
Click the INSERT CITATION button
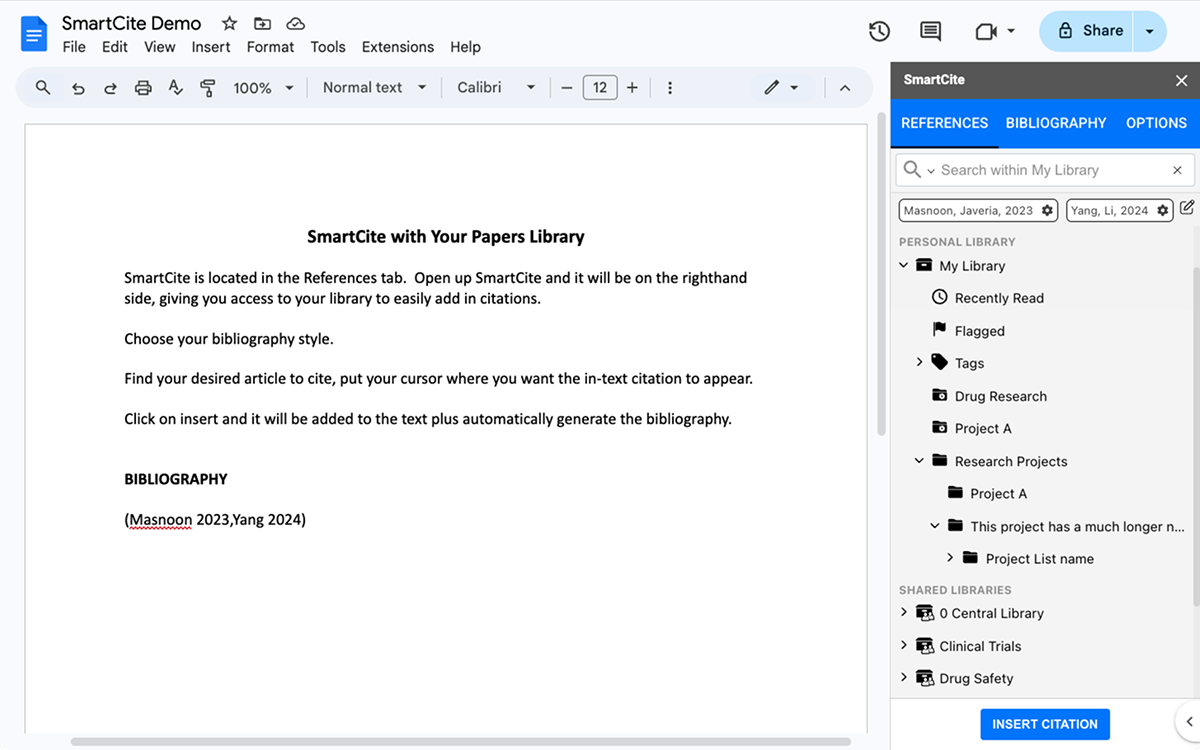[1044, 724]
